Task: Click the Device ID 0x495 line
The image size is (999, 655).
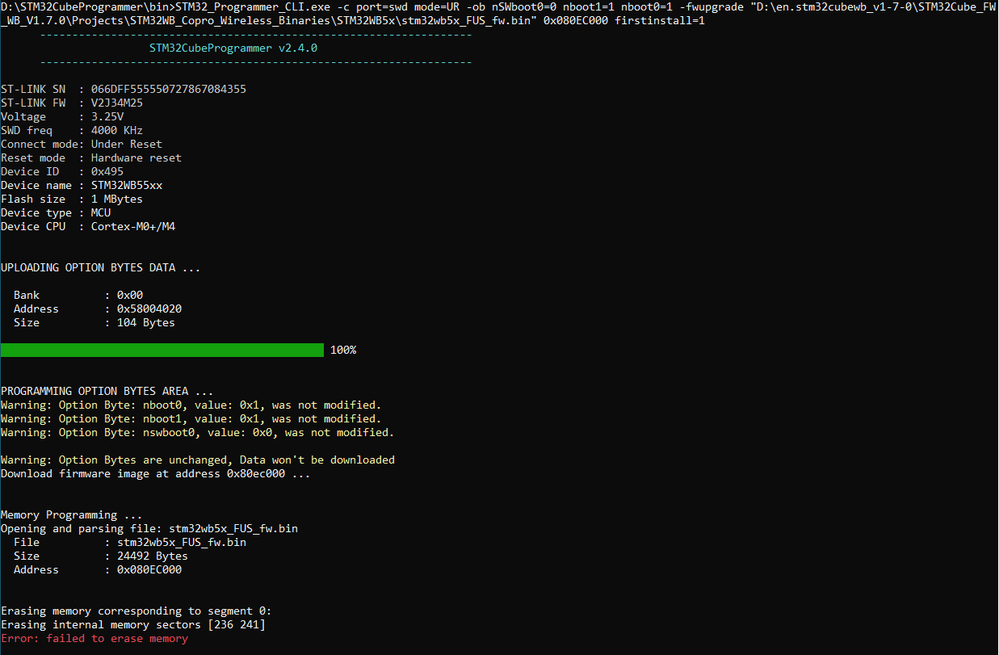Action: click(62, 171)
